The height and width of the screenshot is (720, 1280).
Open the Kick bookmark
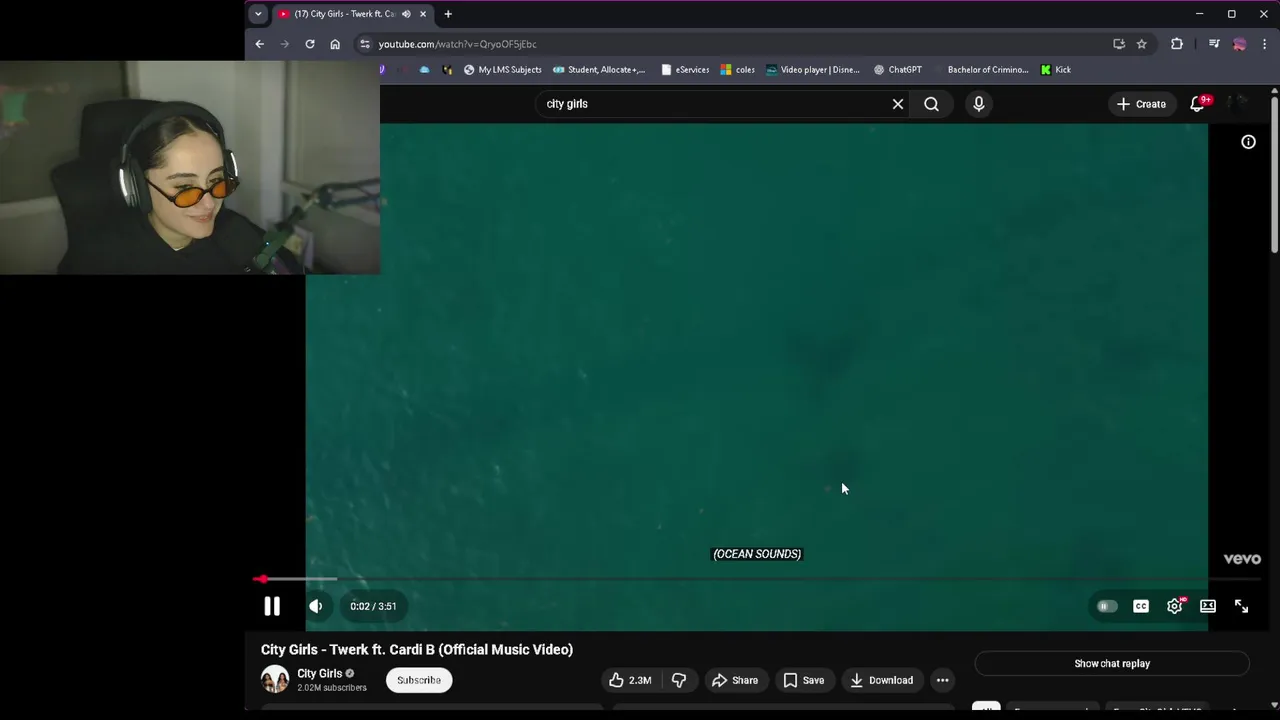[x=1055, y=70]
